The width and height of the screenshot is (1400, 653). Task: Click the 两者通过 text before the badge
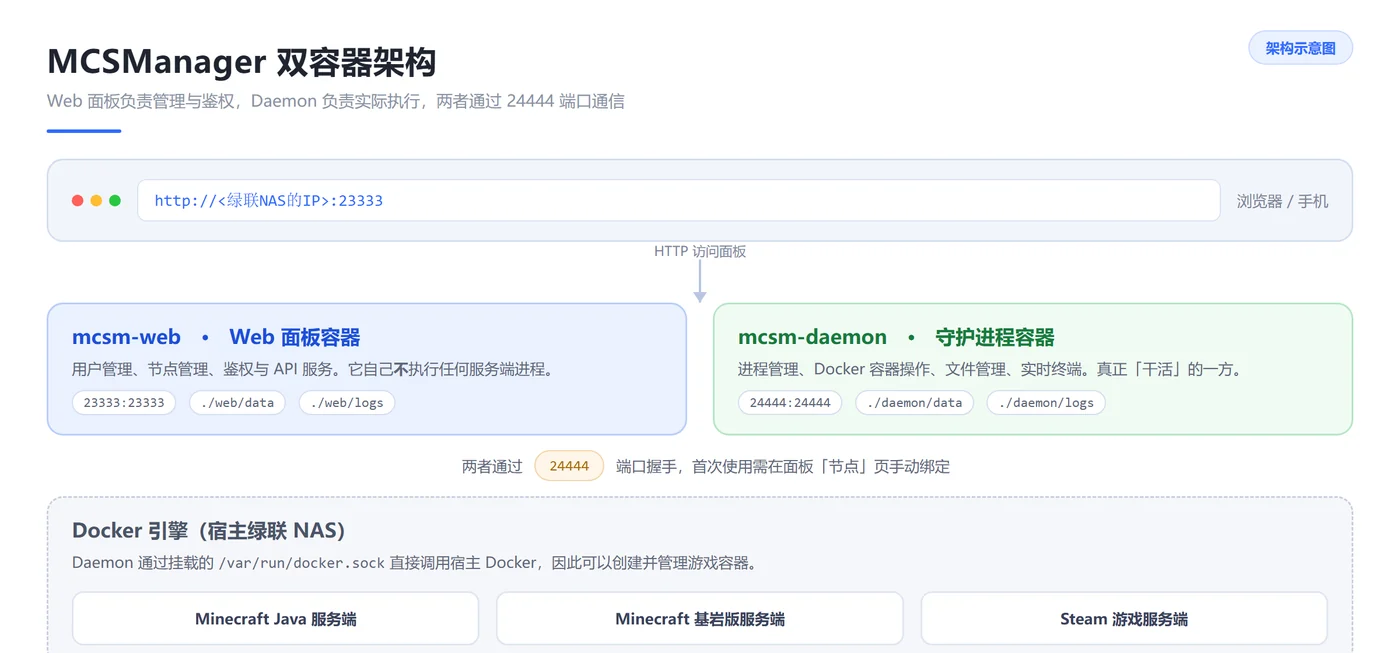492,466
